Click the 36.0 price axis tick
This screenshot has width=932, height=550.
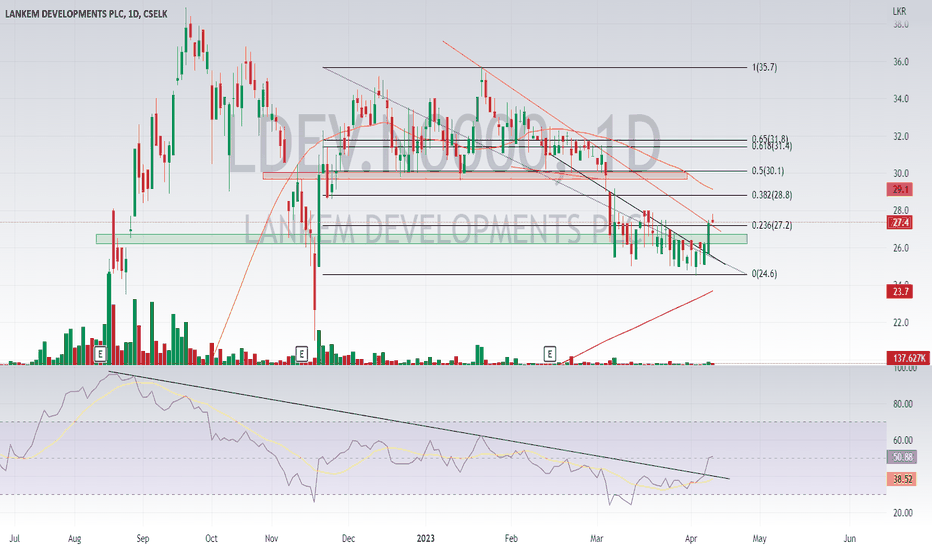click(900, 62)
